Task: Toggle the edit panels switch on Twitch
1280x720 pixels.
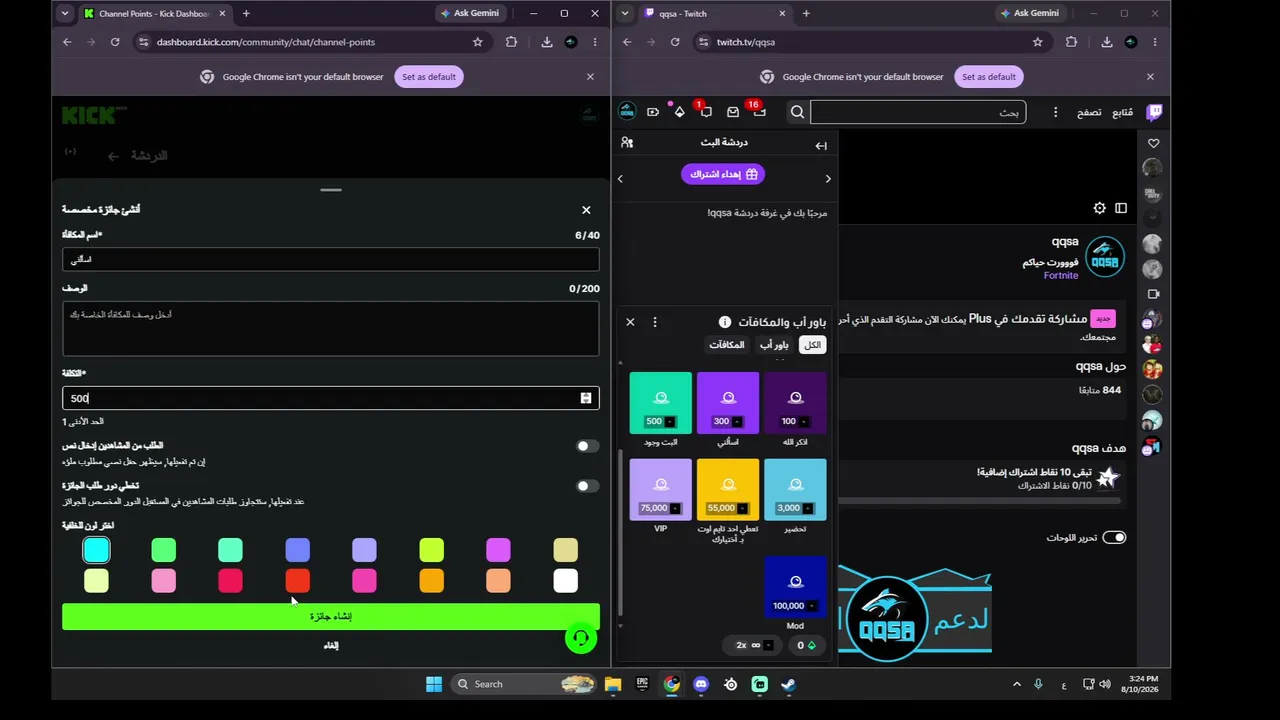Action: 1114,538
